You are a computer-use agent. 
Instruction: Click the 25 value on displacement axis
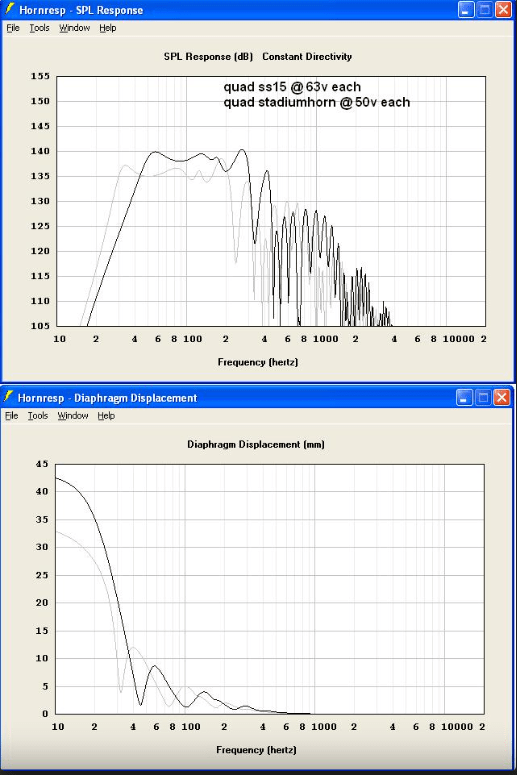coord(42,575)
